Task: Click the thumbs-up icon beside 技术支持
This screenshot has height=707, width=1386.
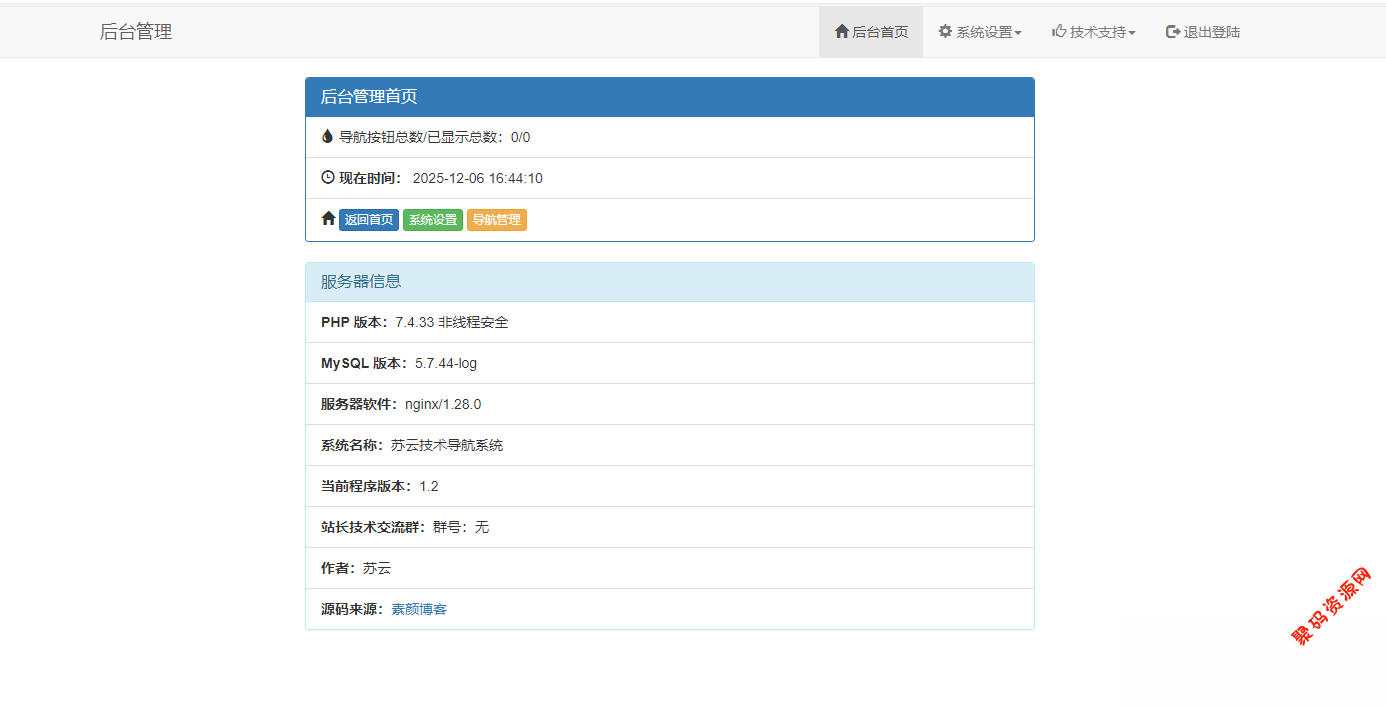Action: point(1059,32)
